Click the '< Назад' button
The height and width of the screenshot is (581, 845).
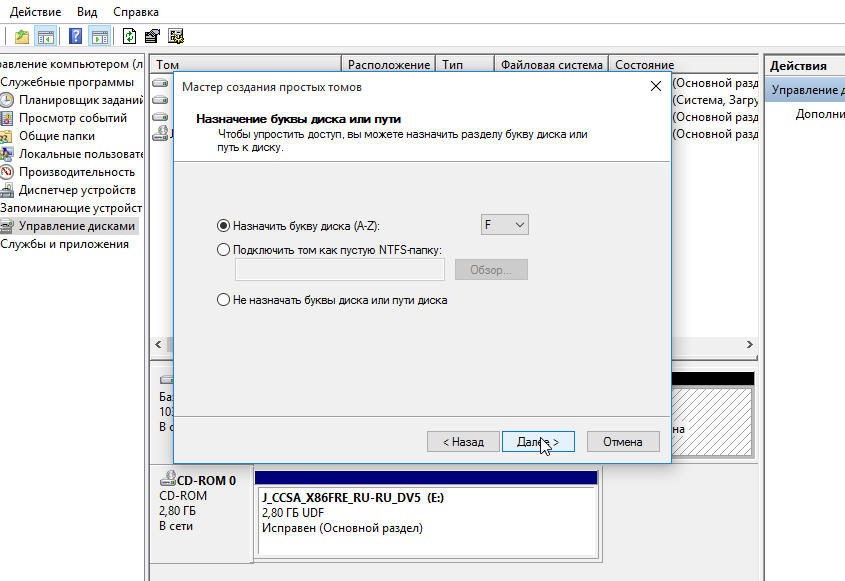tap(461, 441)
